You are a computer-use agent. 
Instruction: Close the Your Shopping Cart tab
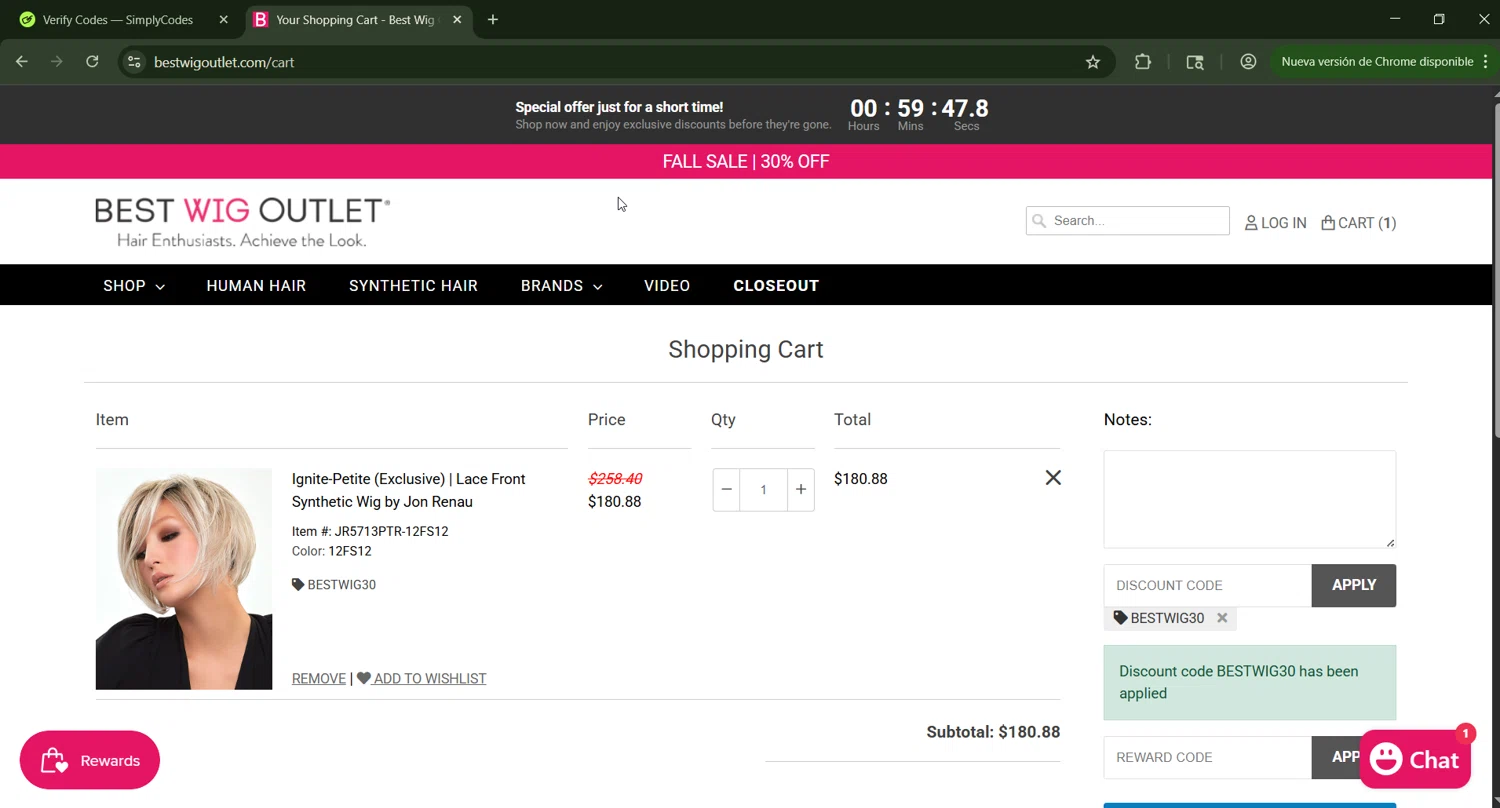[457, 19]
